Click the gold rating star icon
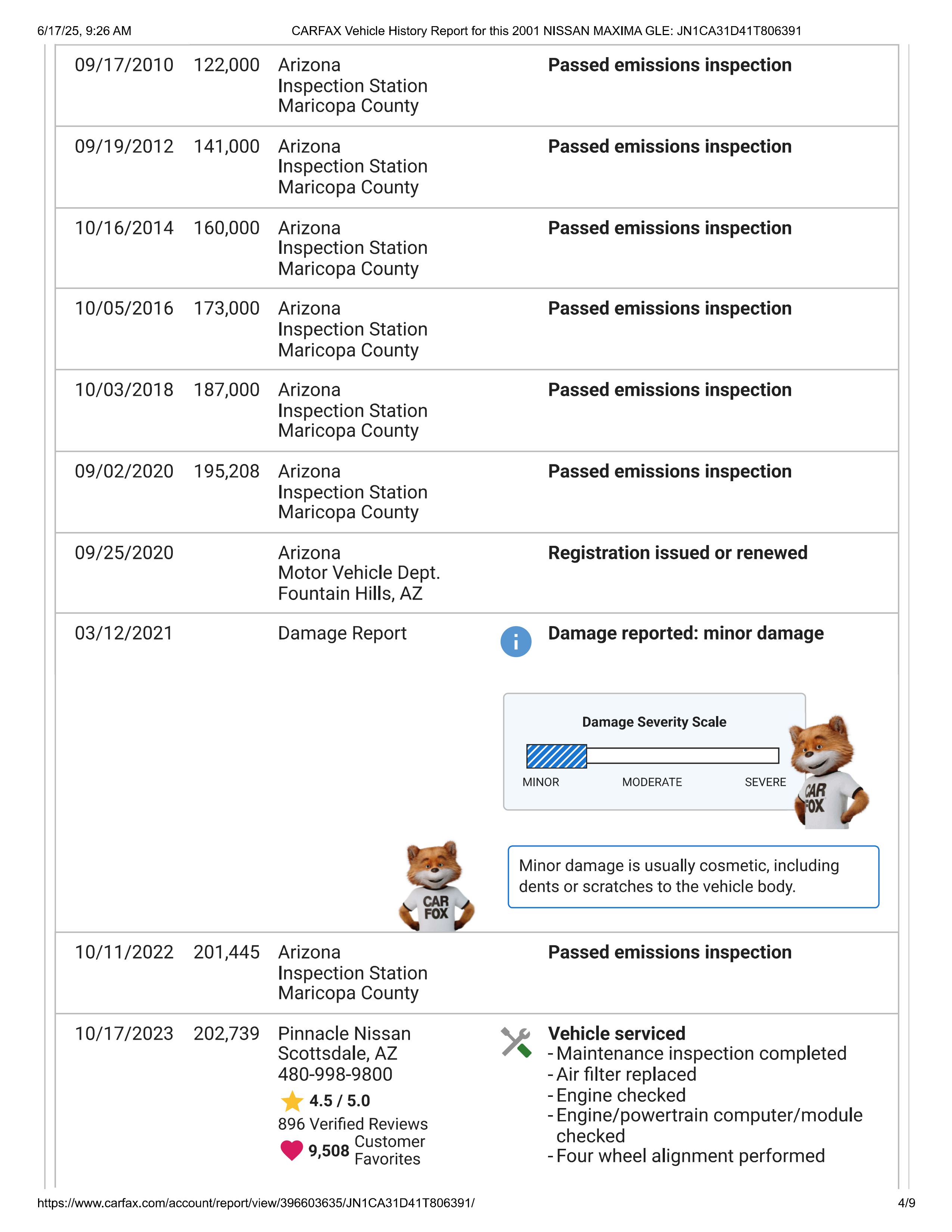The image size is (952, 1232). (x=292, y=1101)
